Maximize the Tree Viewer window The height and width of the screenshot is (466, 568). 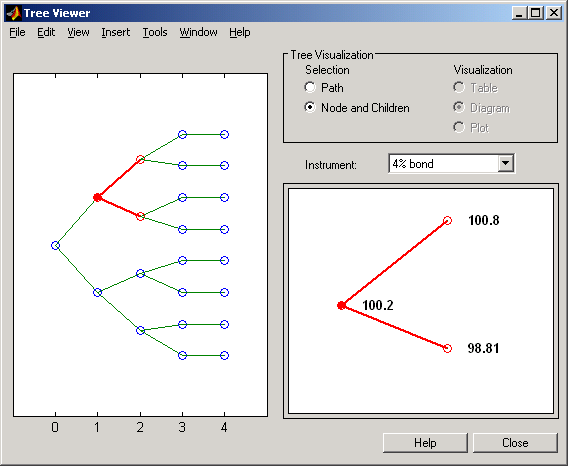[x=535, y=13]
